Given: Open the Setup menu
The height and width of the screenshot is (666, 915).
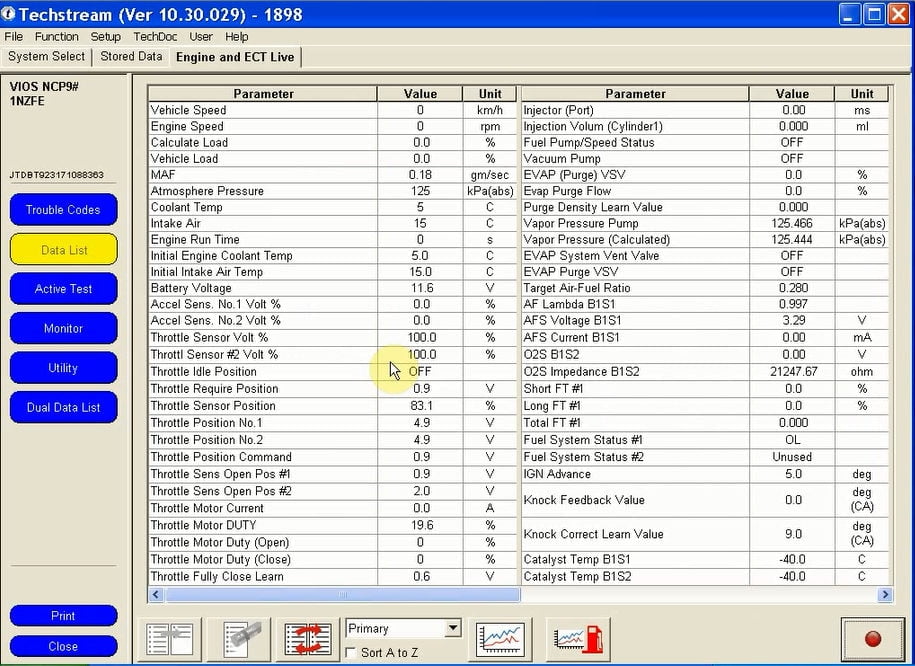Looking at the screenshot, I should pos(106,37).
